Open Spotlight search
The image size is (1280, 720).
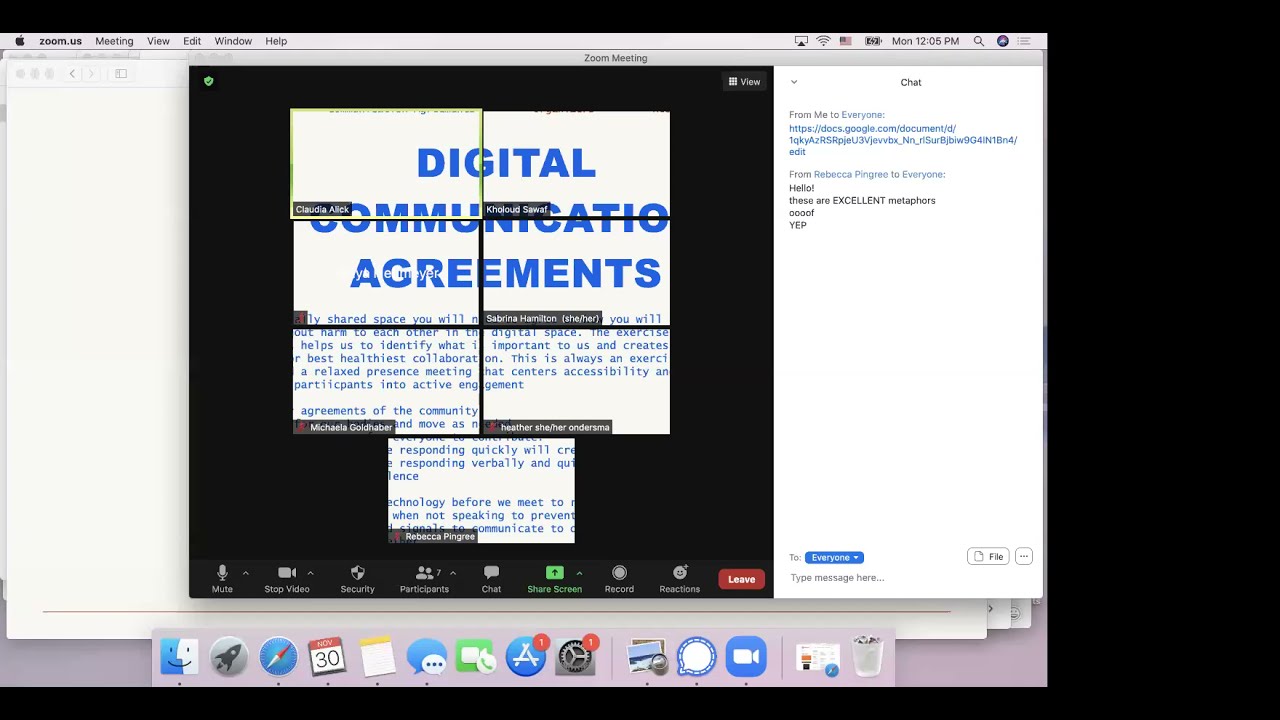pos(978,41)
